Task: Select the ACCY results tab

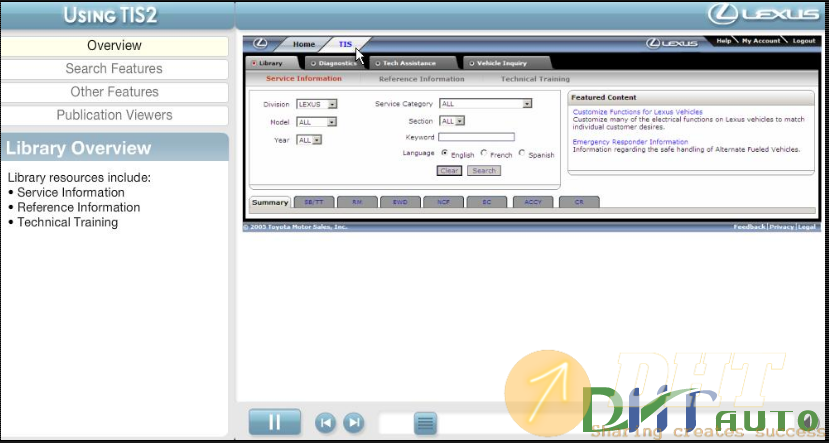Action: click(x=533, y=202)
